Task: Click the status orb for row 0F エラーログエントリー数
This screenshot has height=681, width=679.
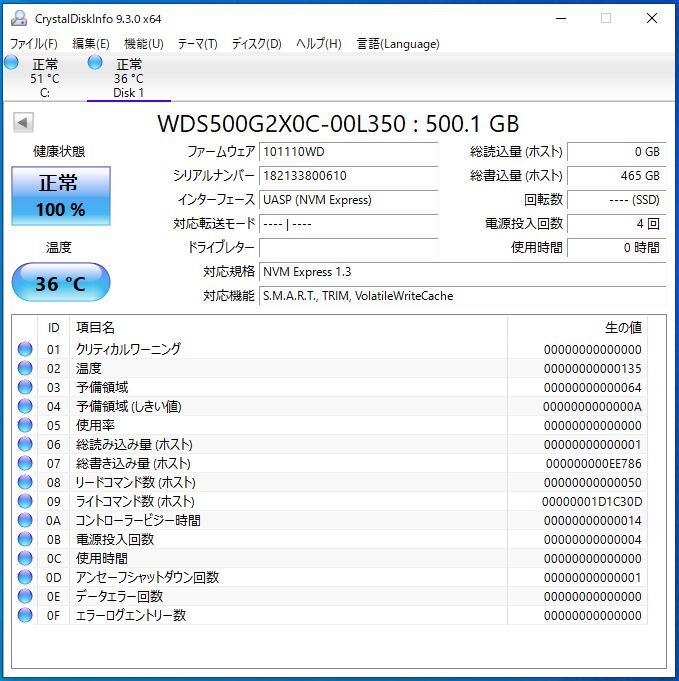Action: [x=25, y=615]
